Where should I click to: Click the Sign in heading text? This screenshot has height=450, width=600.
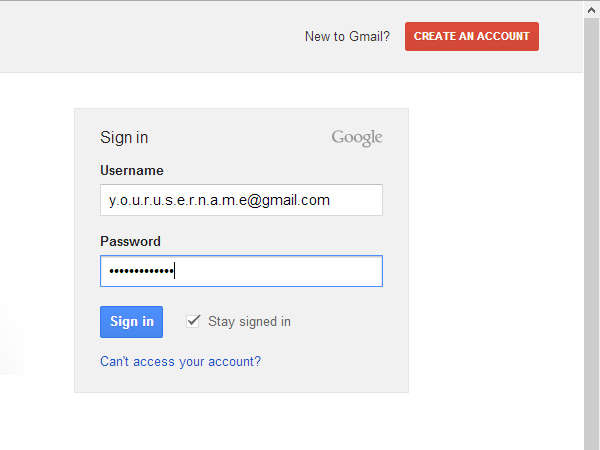click(x=124, y=138)
